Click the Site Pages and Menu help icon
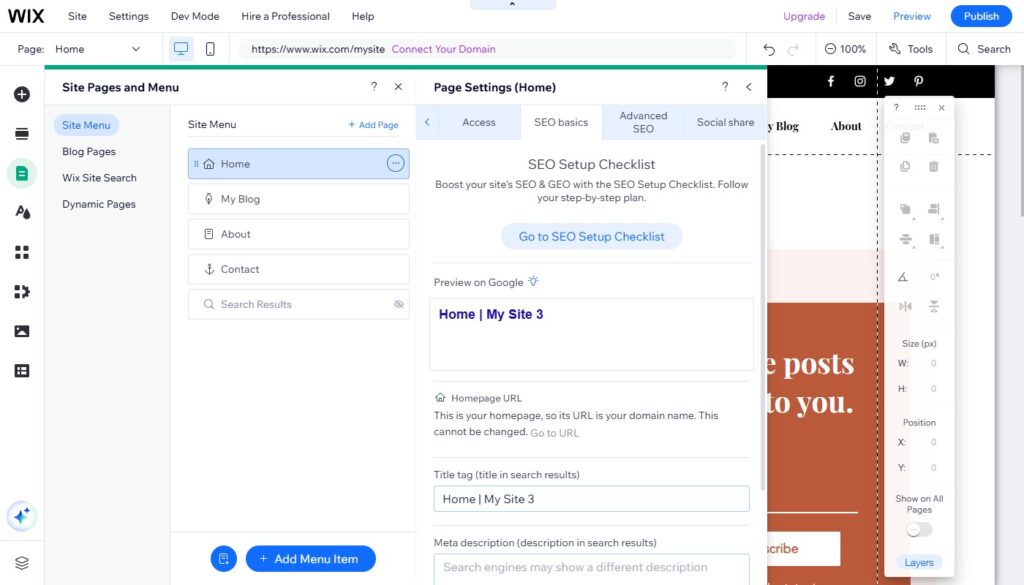1024x585 pixels. click(x=374, y=86)
